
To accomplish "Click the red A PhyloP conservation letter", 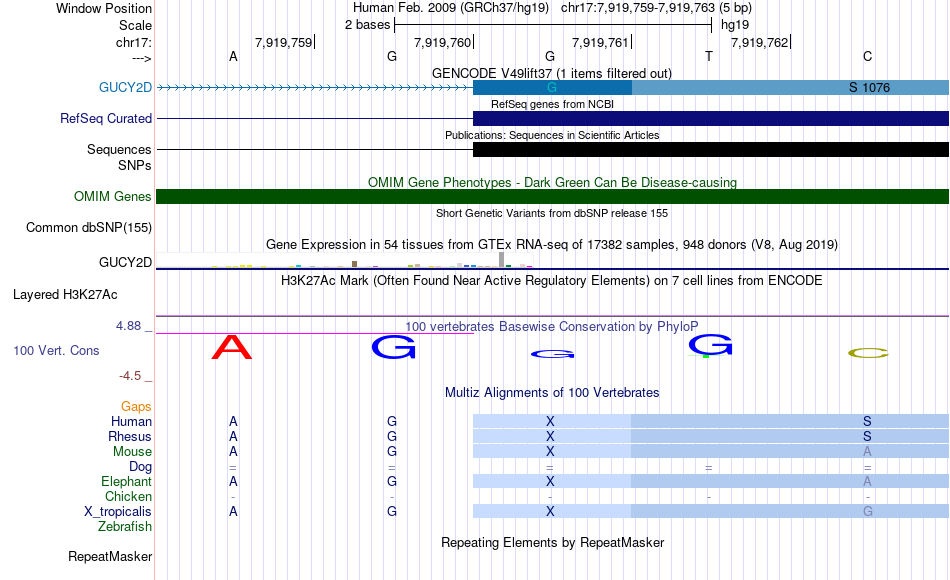I will click(232, 347).
